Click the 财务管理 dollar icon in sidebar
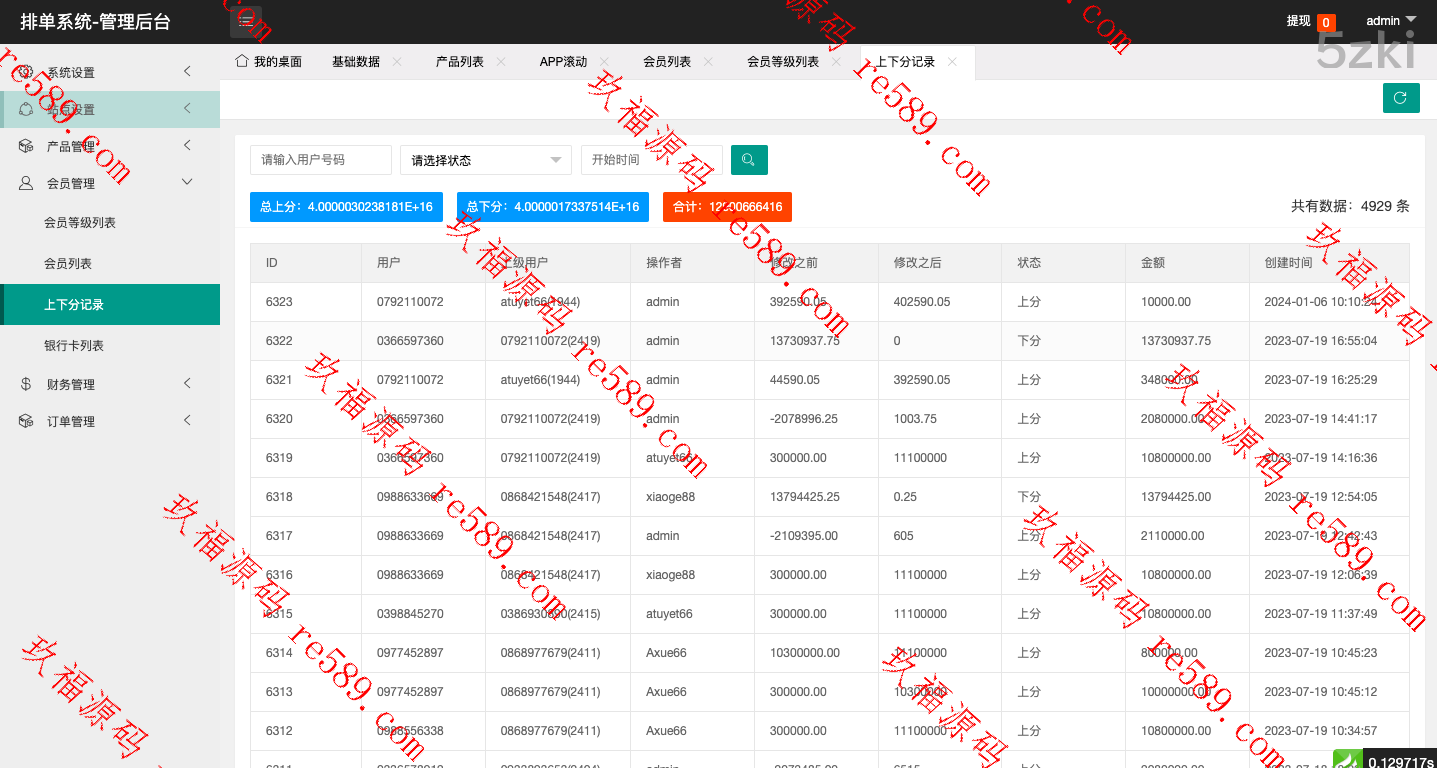This screenshot has width=1437, height=768. (26, 384)
